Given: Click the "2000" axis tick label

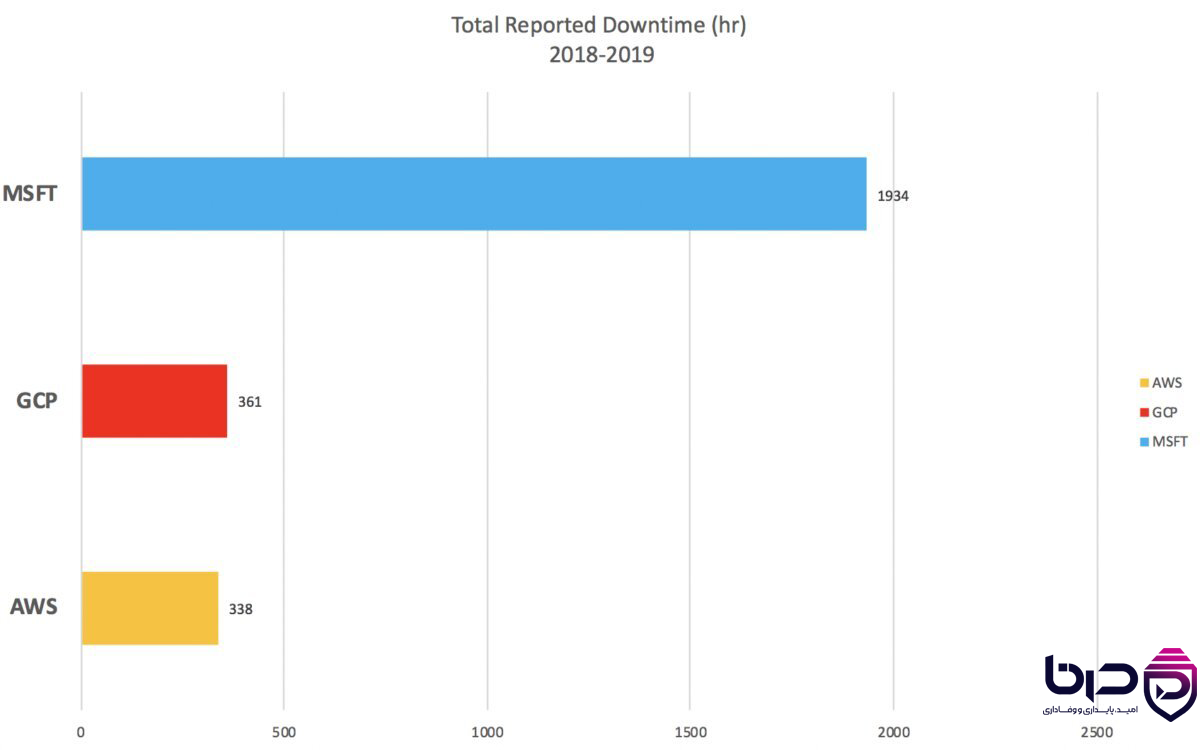Looking at the screenshot, I should tap(893, 732).
